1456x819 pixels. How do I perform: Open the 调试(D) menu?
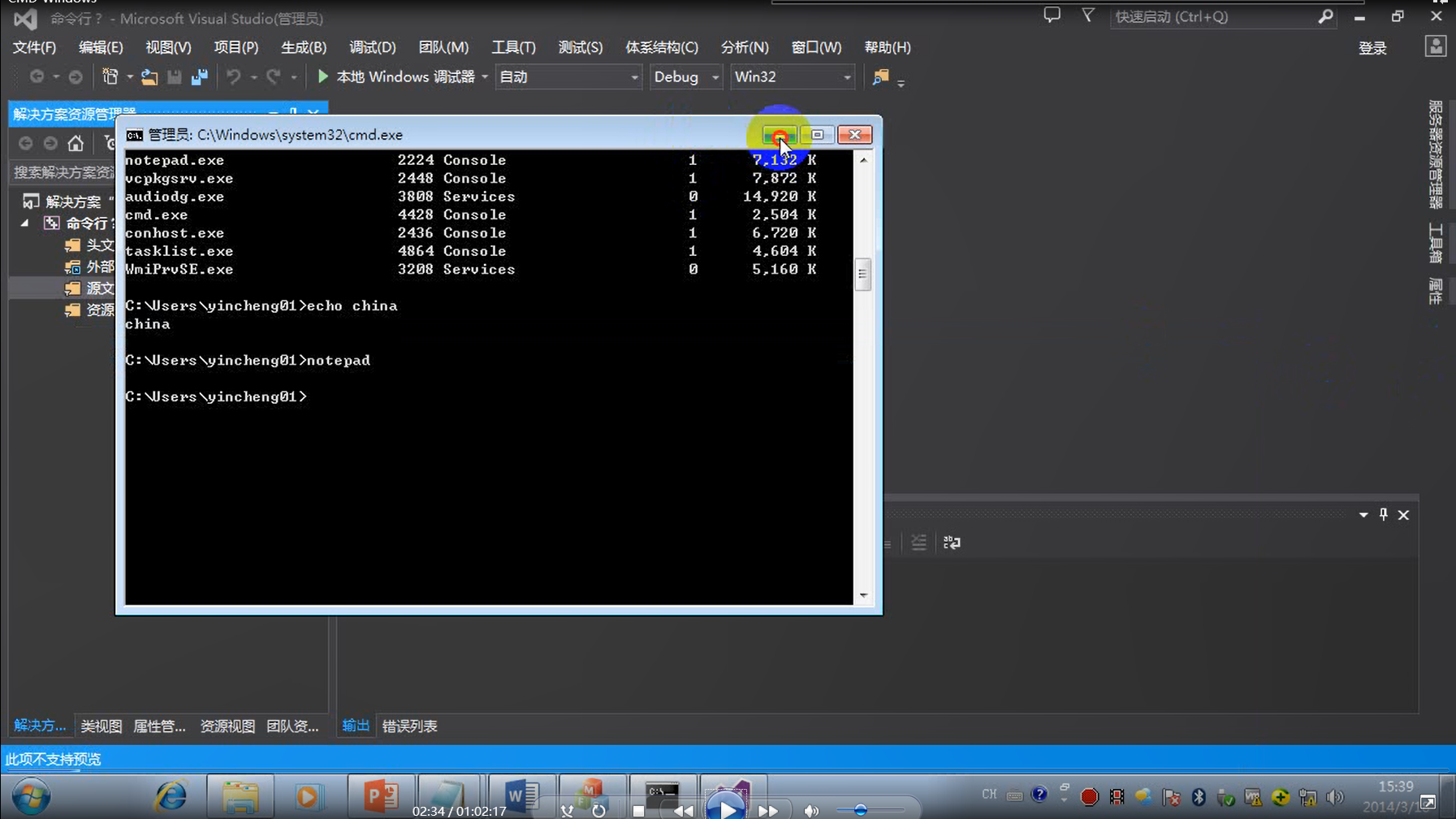pos(372,47)
